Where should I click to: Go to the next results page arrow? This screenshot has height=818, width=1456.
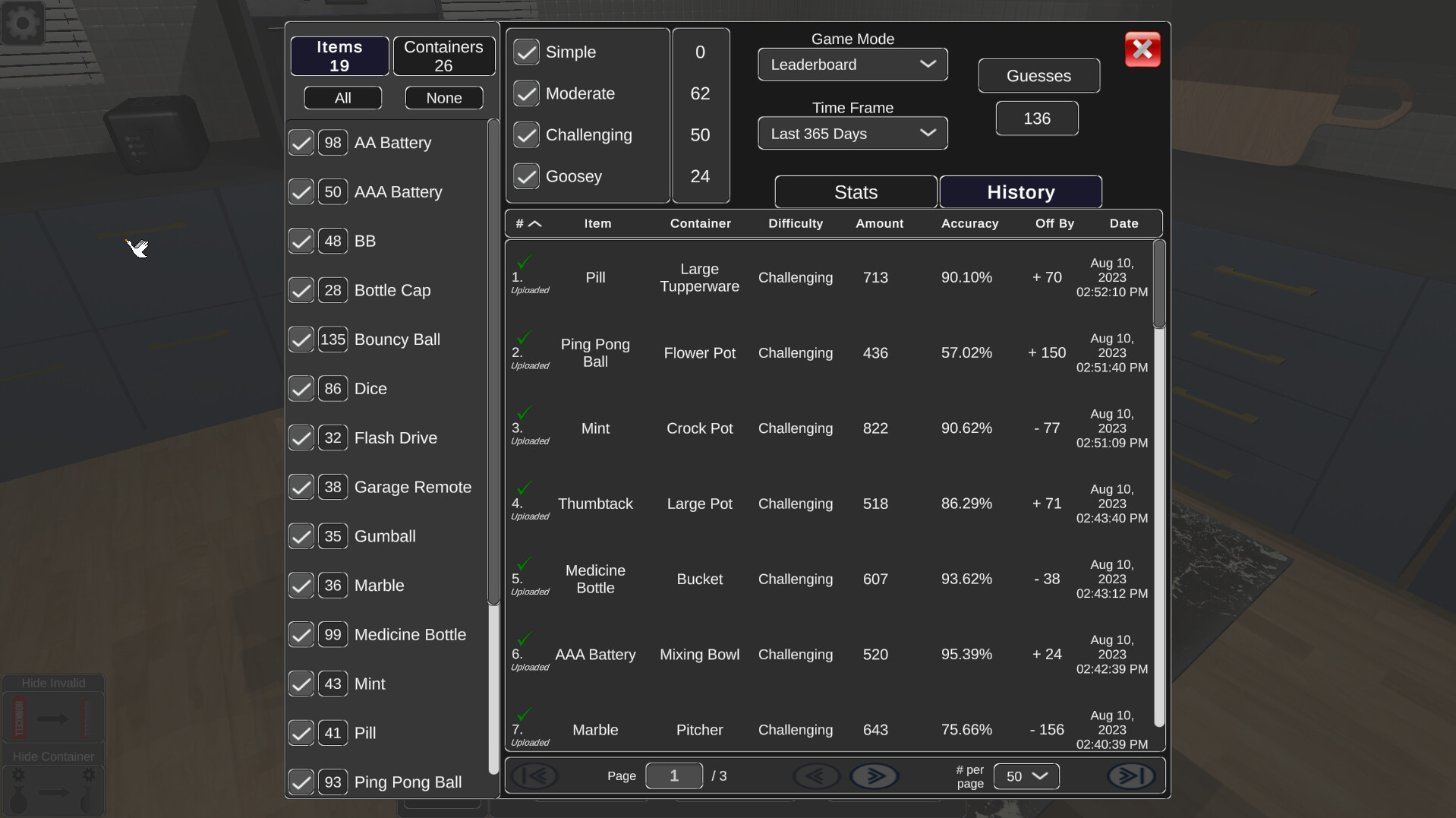tap(875, 775)
